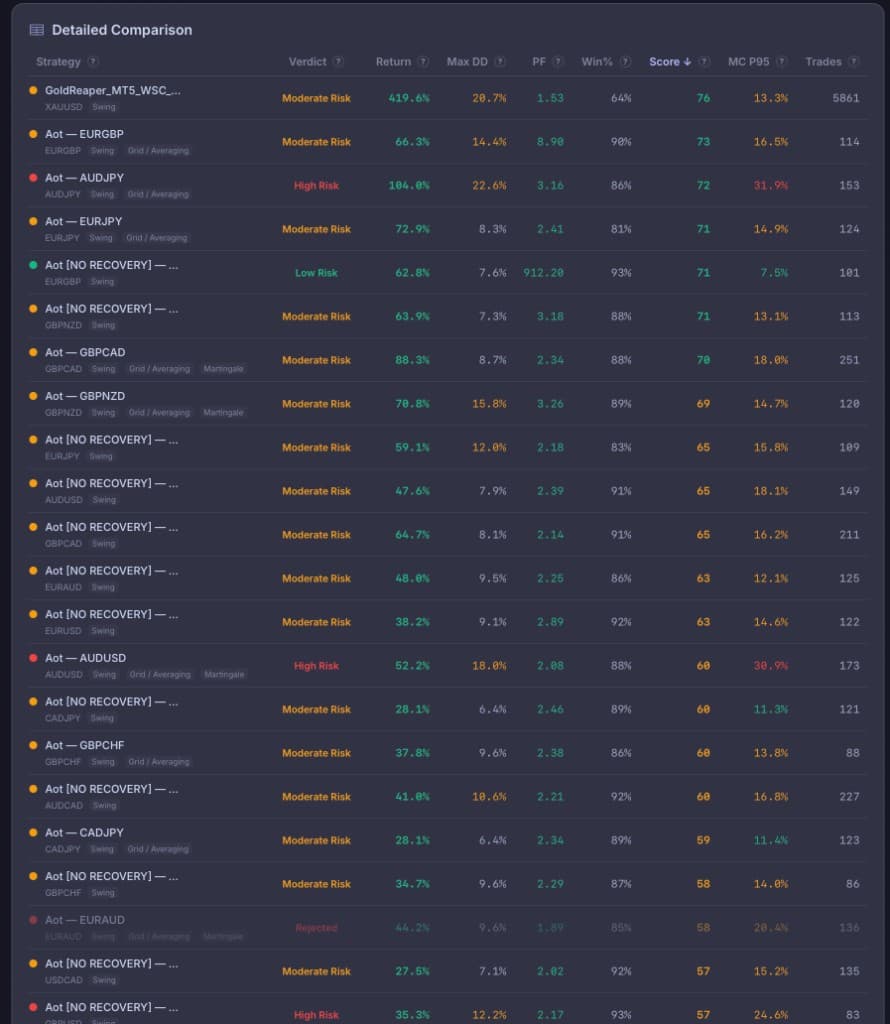Click the score 76 cell
This screenshot has height=1024, width=890.
pos(703,98)
